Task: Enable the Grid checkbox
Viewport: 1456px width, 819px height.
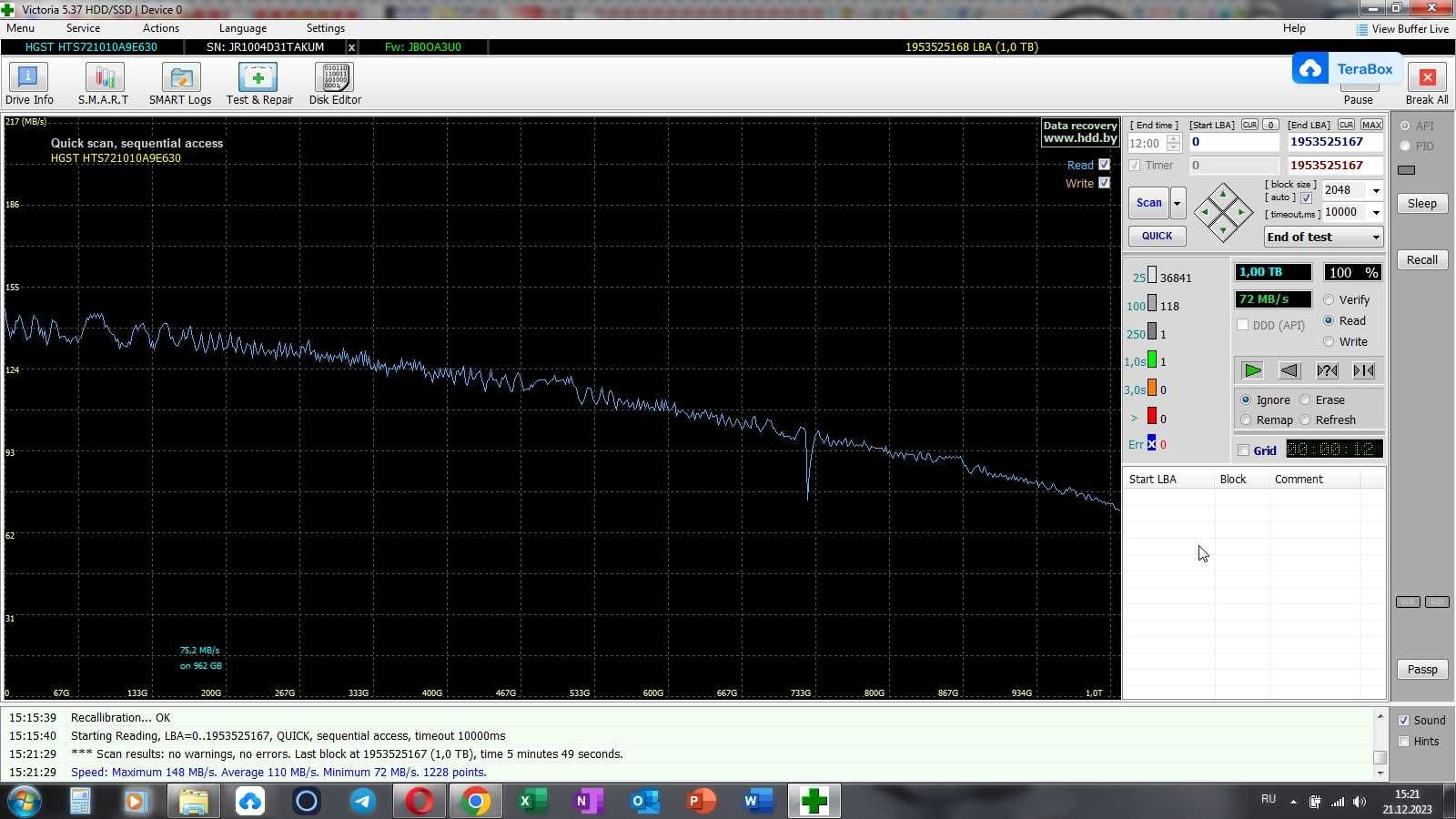Action: (x=1244, y=450)
